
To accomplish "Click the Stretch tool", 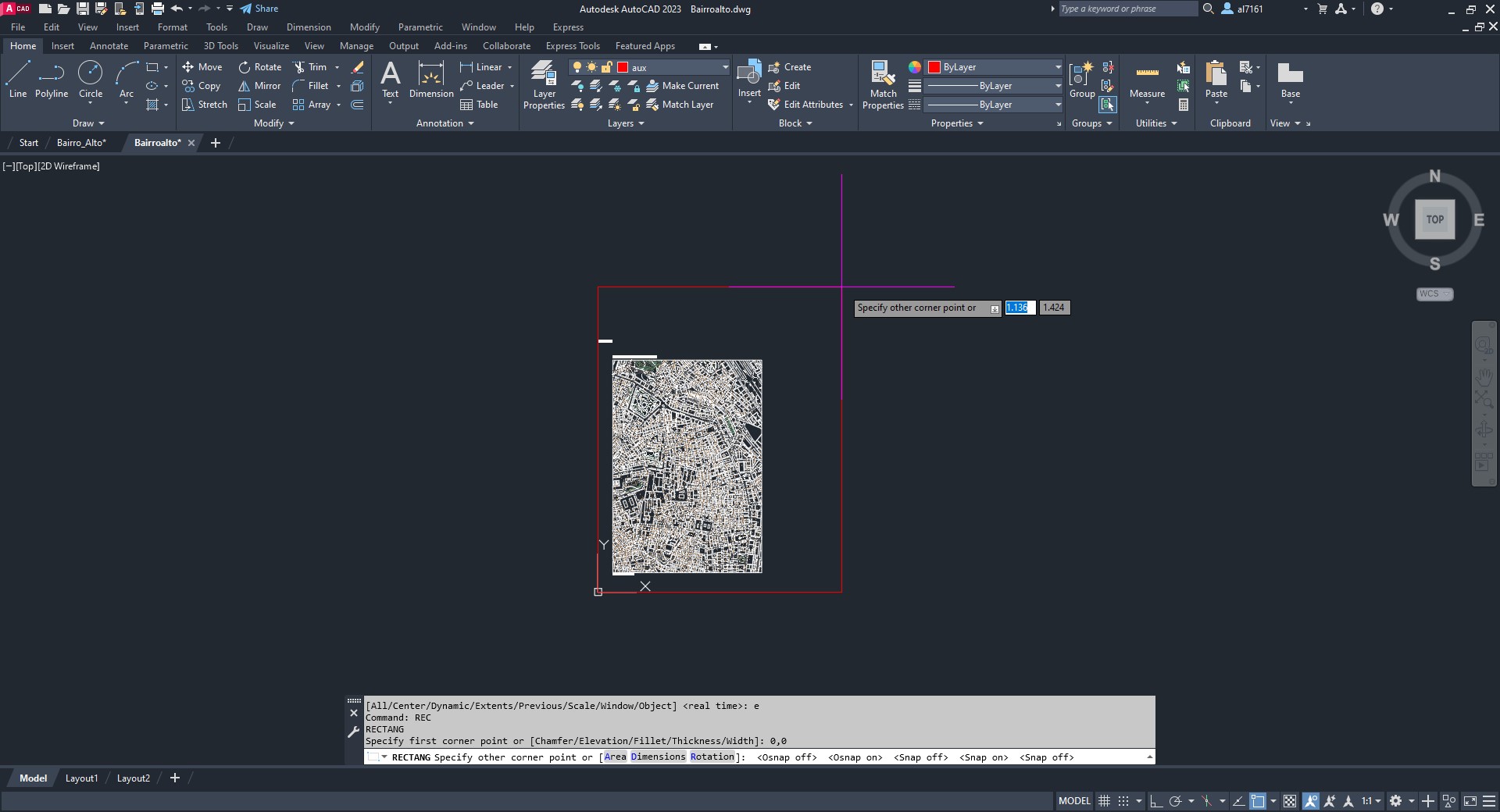I will (x=205, y=105).
